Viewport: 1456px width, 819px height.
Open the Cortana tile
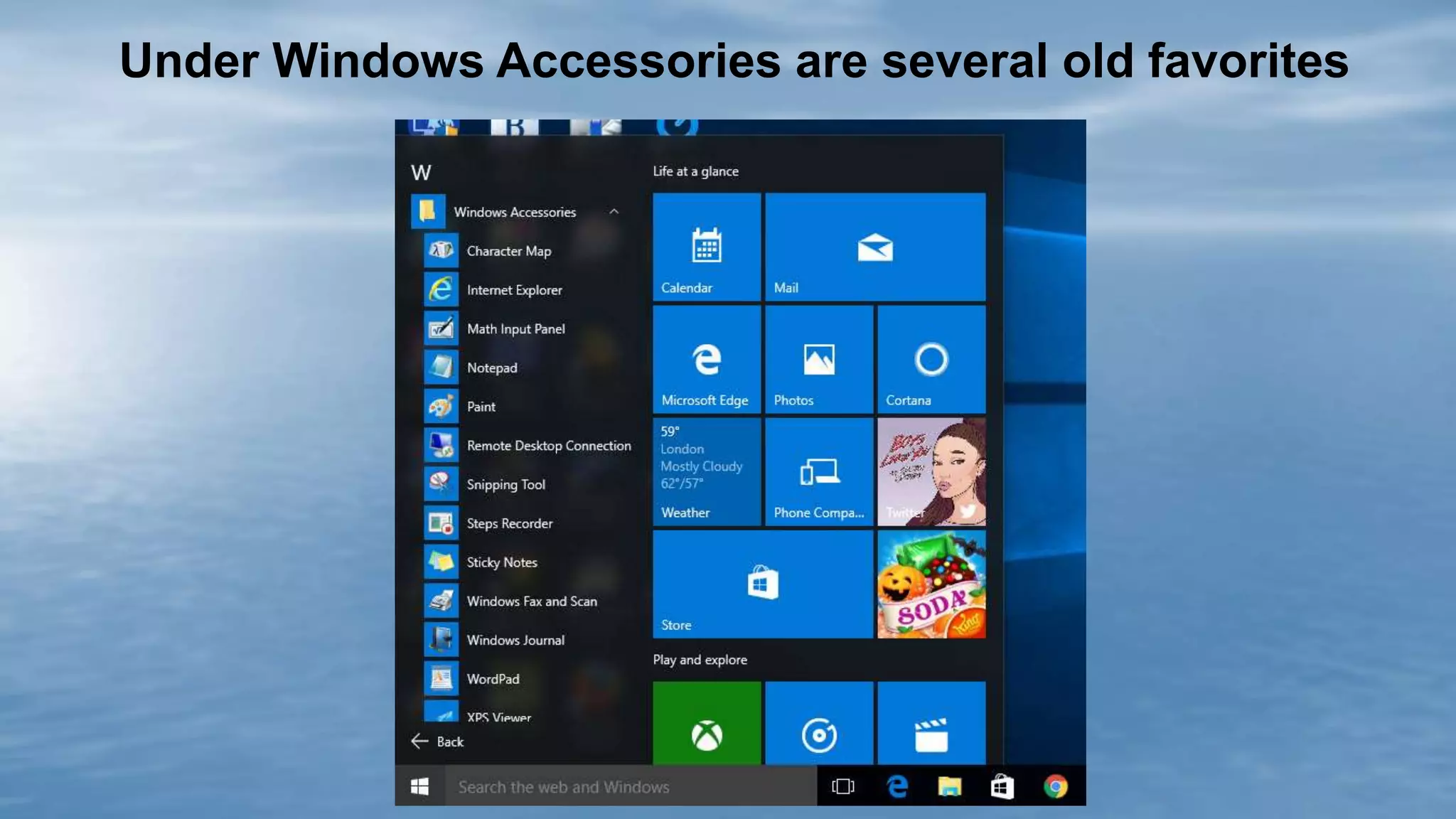(931, 359)
